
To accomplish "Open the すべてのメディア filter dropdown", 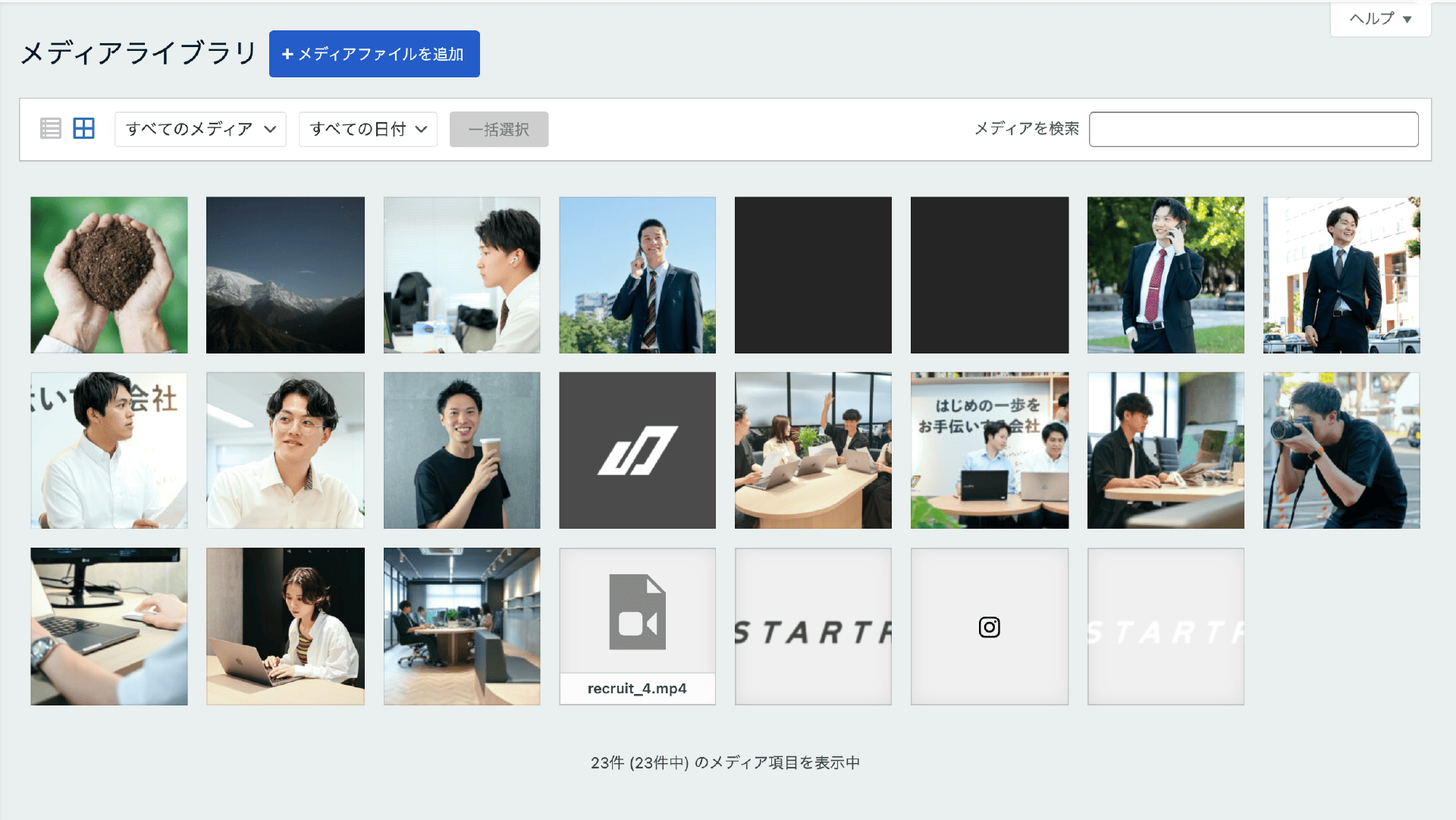I will coord(200,130).
